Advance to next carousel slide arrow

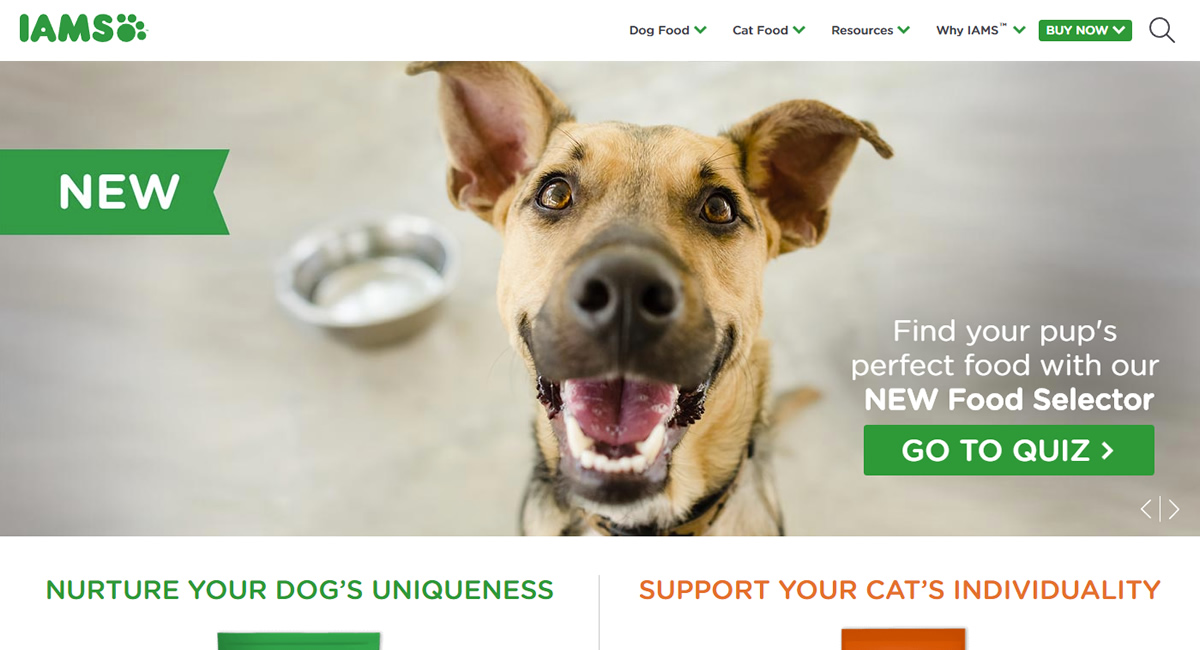[x=1174, y=509]
